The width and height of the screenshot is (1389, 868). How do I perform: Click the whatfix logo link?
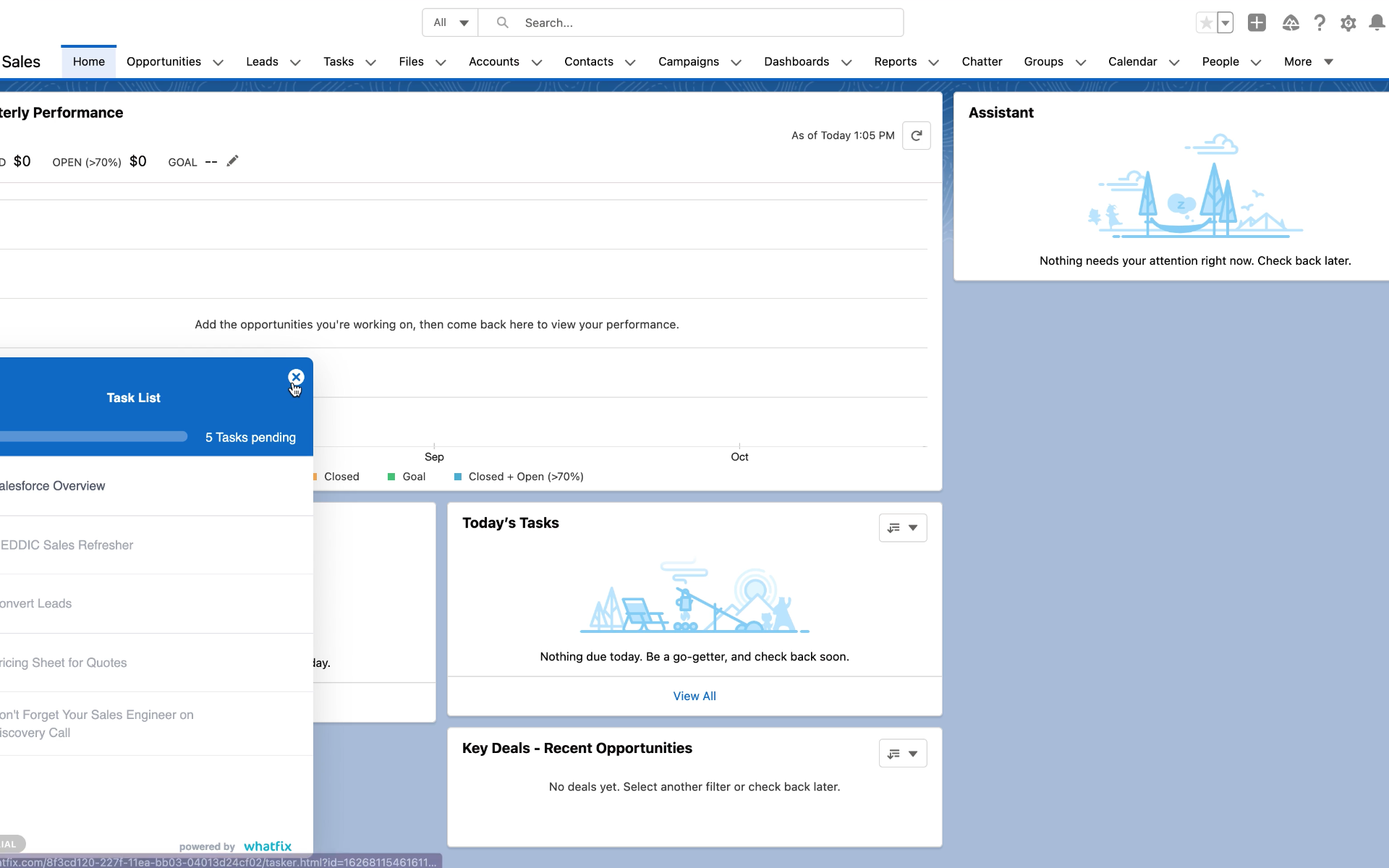[x=268, y=846]
